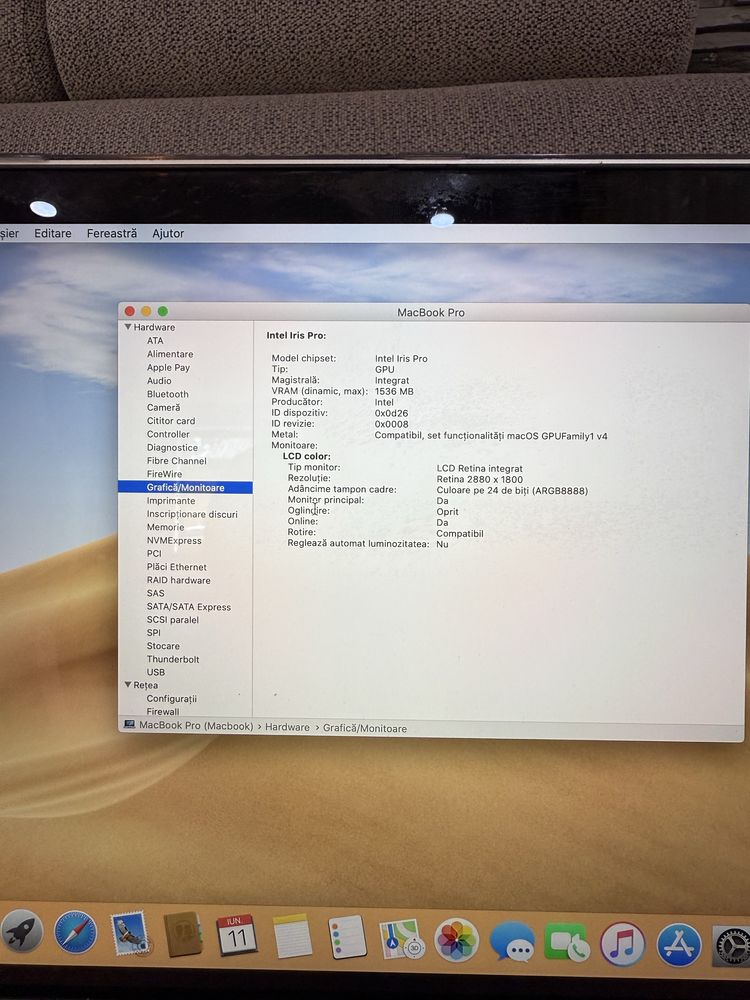Image resolution: width=750 pixels, height=1000 pixels.
Task: Select Configurații under Rețea
Action: tap(172, 698)
